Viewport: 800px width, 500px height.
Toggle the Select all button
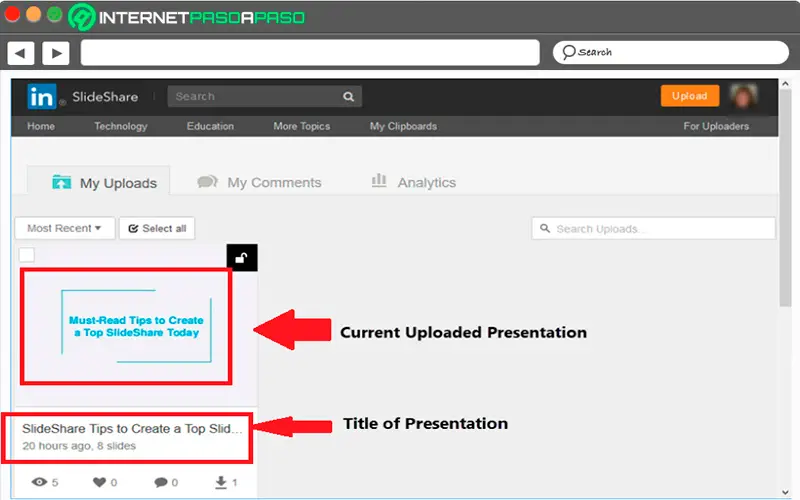tap(157, 228)
